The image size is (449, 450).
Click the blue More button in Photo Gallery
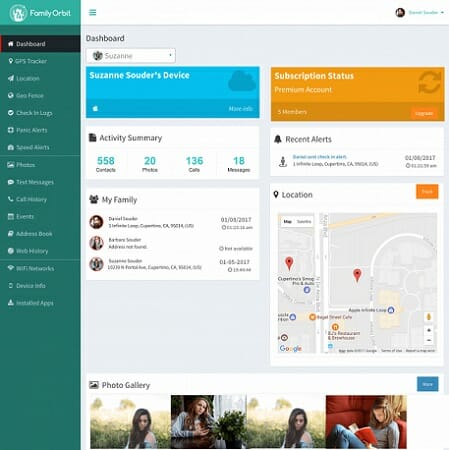(x=427, y=384)
